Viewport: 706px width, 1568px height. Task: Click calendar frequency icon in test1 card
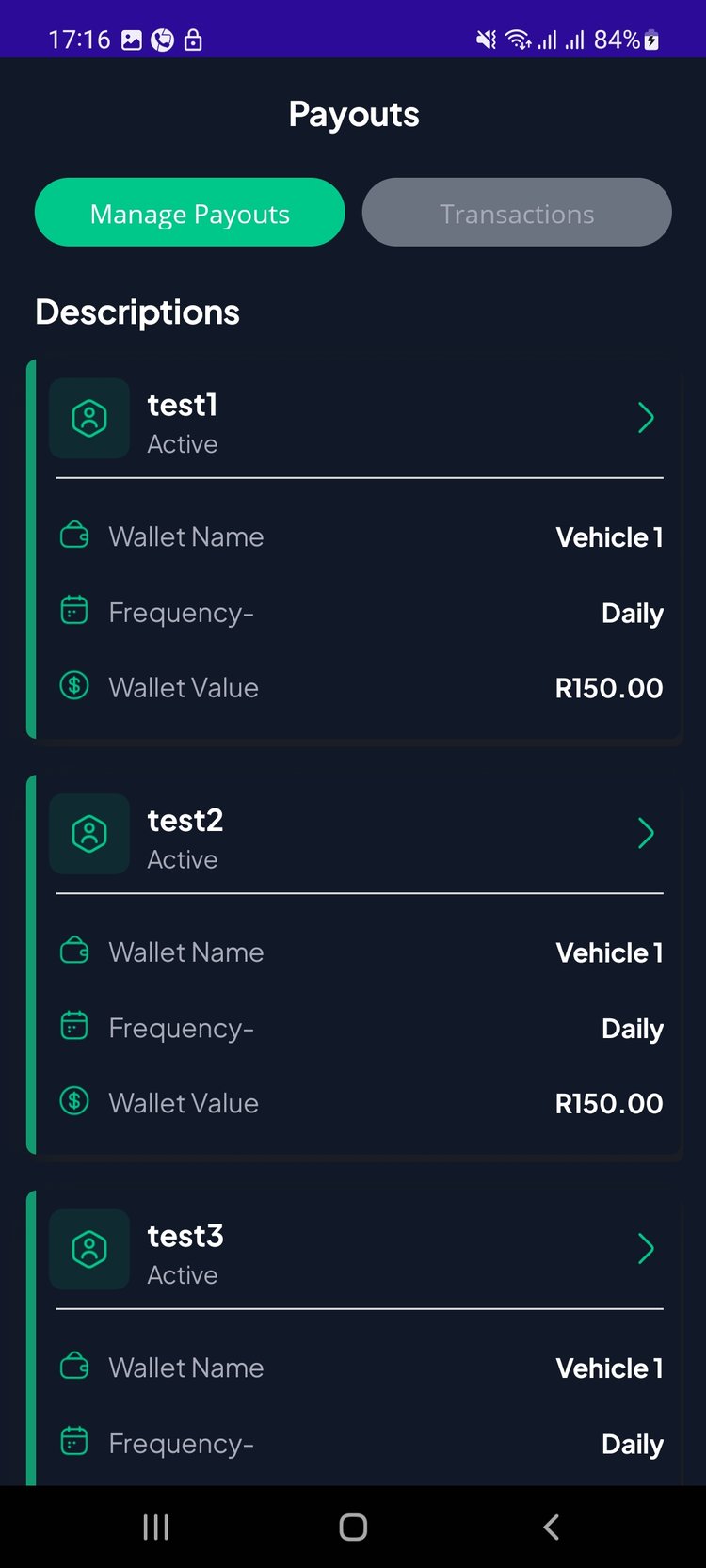74,611
